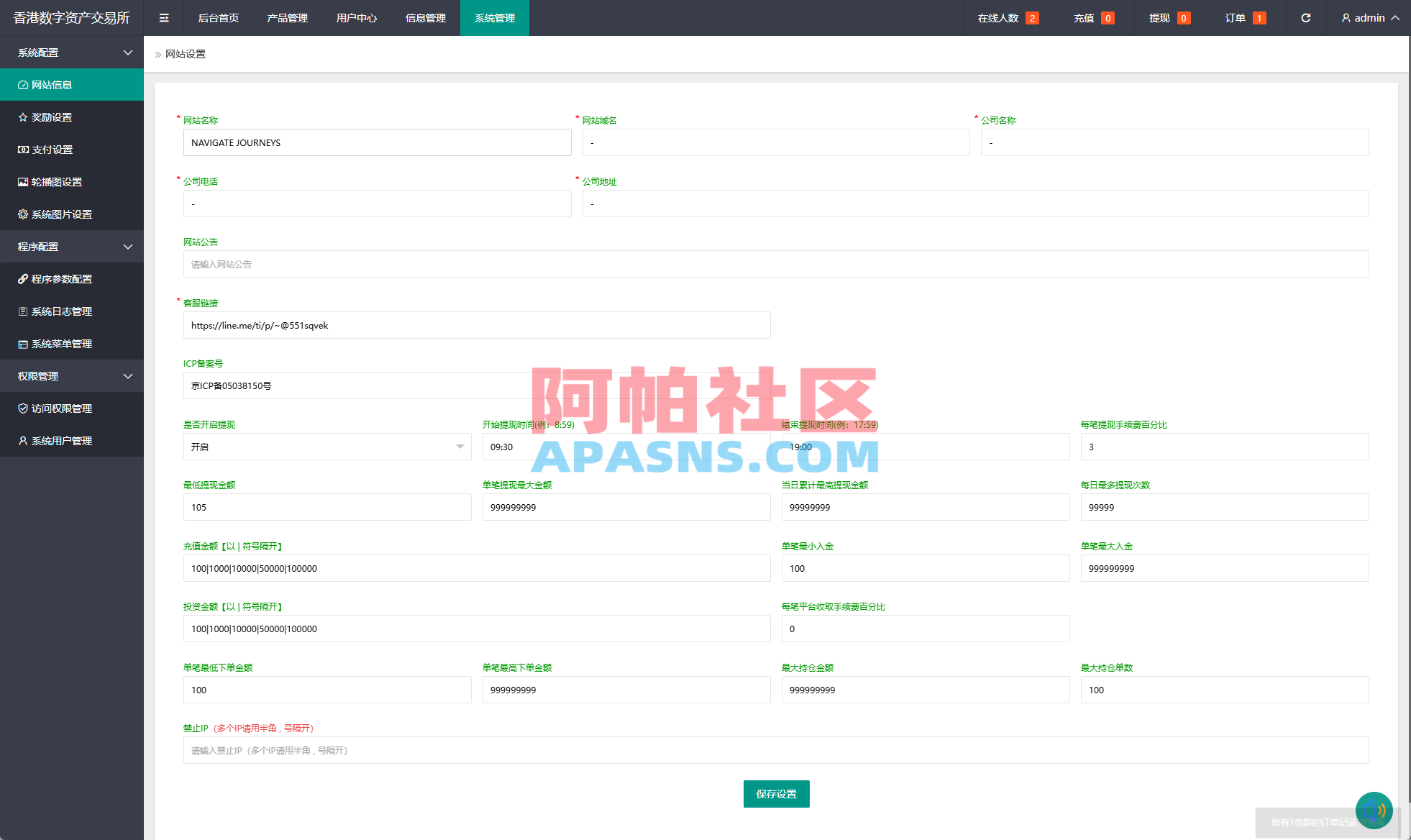Set 是否开启提现 to disabled
The width and height of the screenshot is (1411, 840).
coord(327,447)
